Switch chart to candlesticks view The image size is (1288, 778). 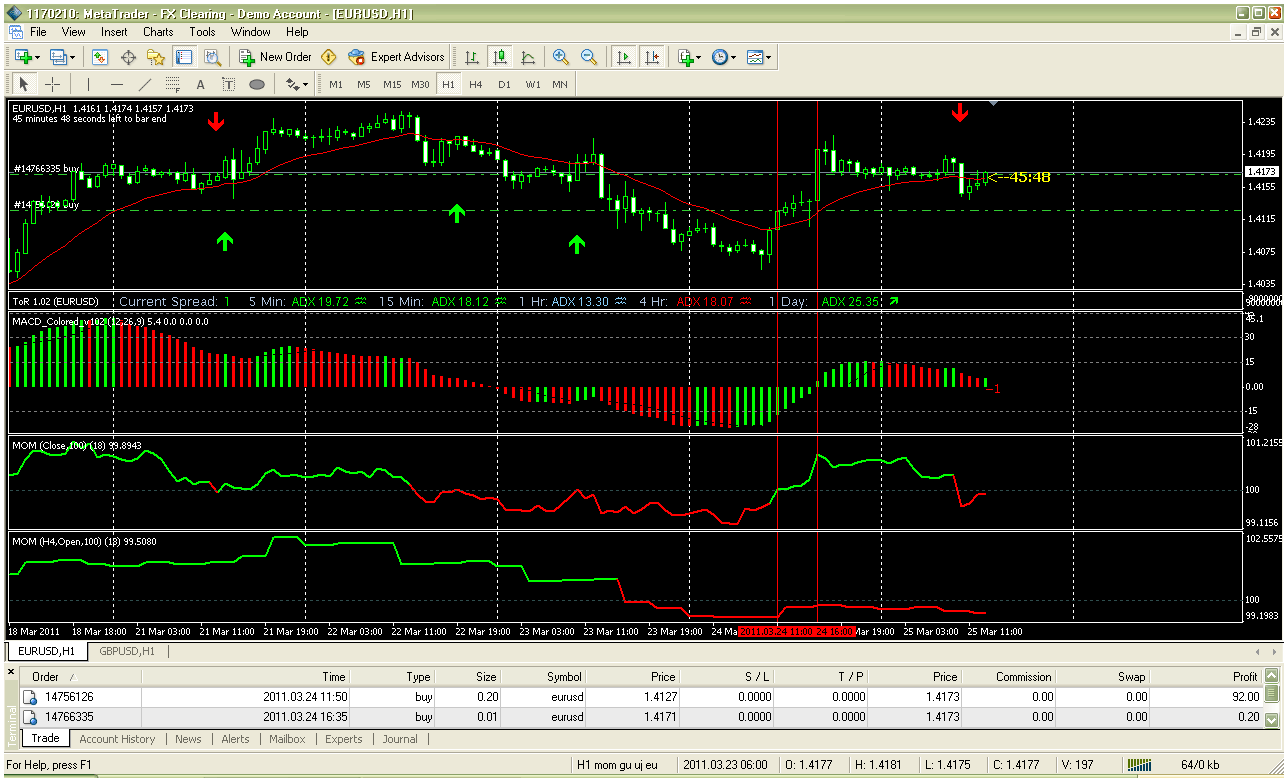click(499, 57)
